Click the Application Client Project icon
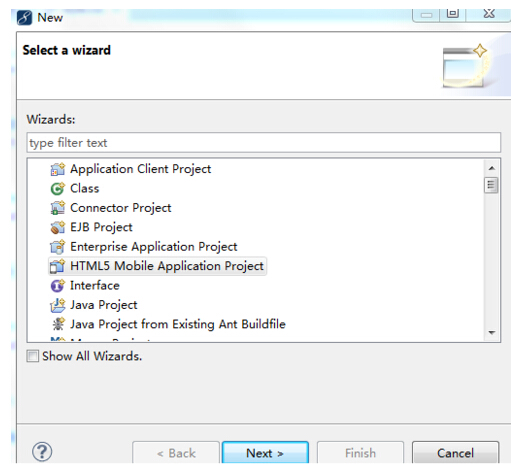The height and width of the screenshot is (476, 511). (x=58, y=169)
